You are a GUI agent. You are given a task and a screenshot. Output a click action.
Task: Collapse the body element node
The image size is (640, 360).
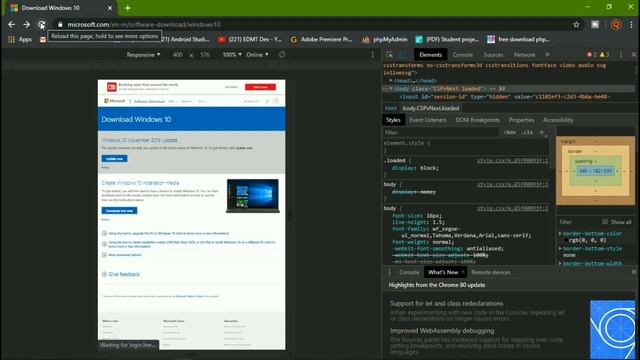tap(391, 89)
